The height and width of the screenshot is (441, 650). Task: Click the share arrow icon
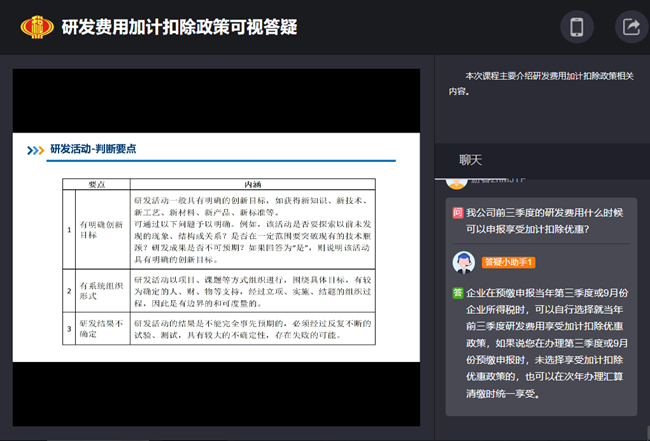tap(631, 28)
